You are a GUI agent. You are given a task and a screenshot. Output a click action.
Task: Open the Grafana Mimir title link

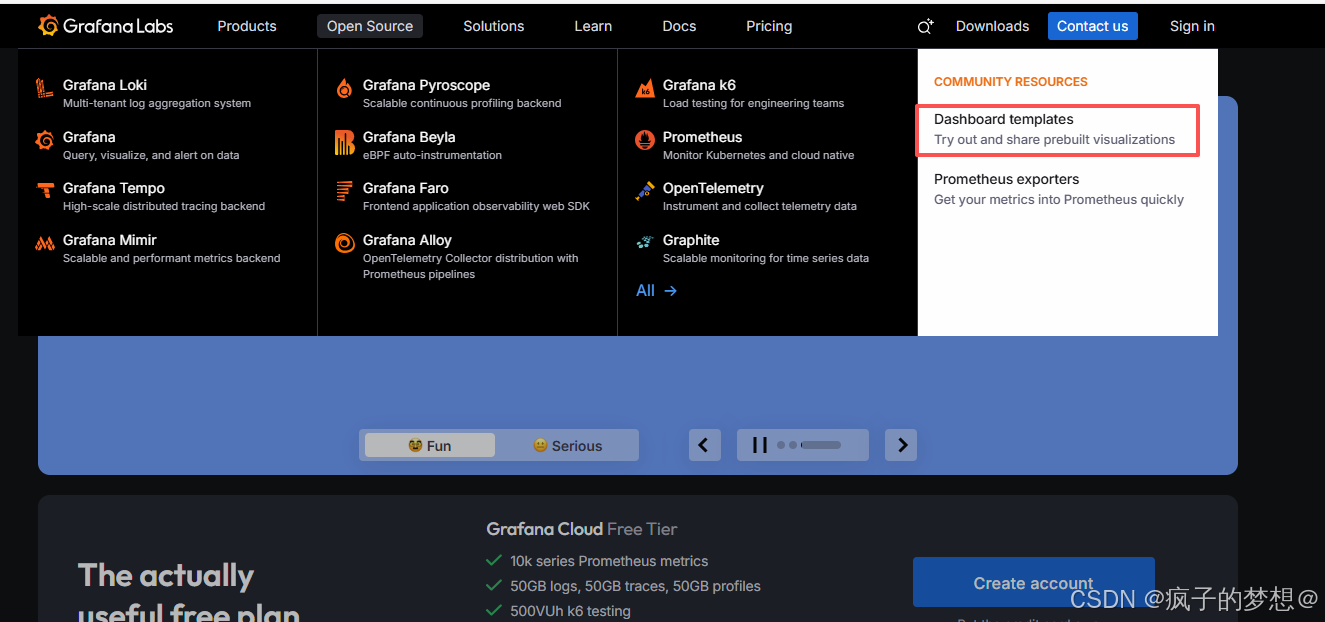point(110,240)
